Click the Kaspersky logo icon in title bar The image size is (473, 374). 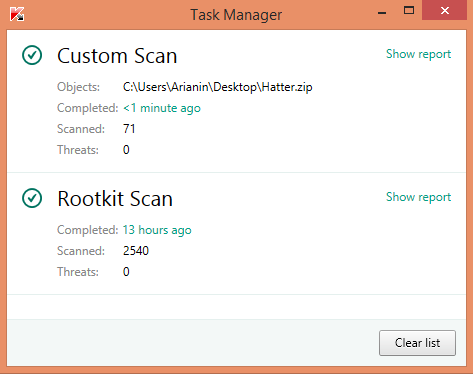17,14
